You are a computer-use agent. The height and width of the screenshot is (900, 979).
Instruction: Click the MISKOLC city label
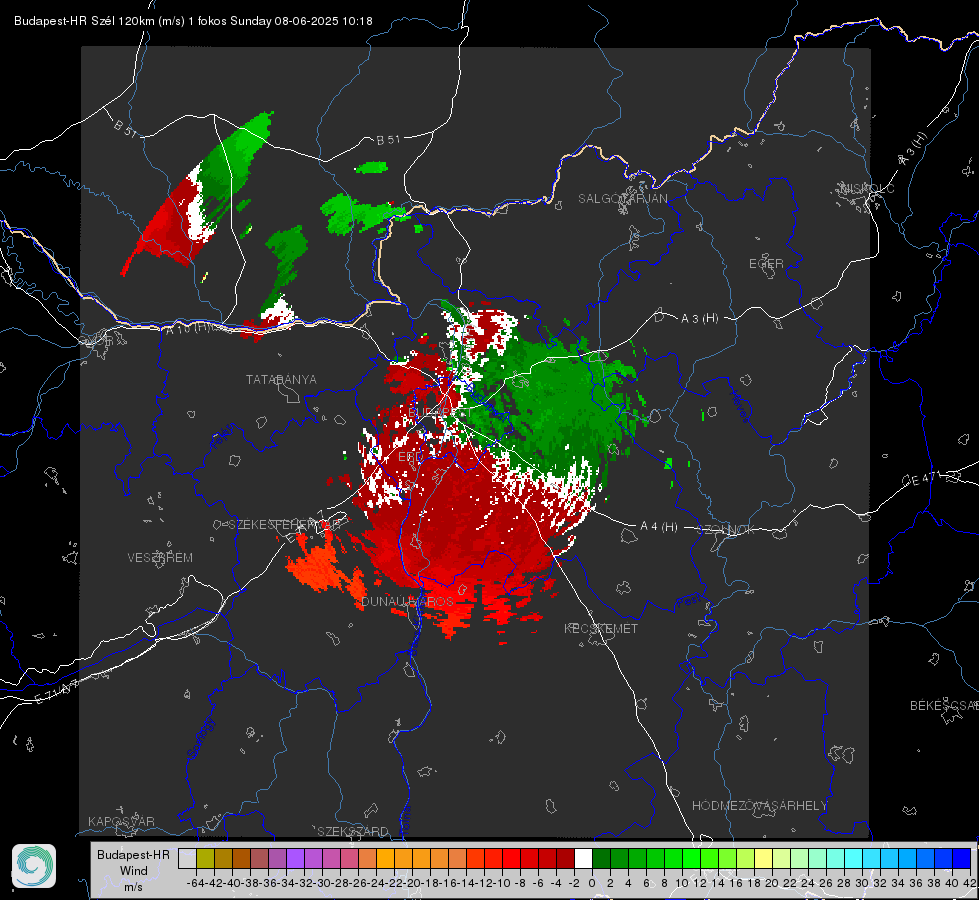coord(867,188)
